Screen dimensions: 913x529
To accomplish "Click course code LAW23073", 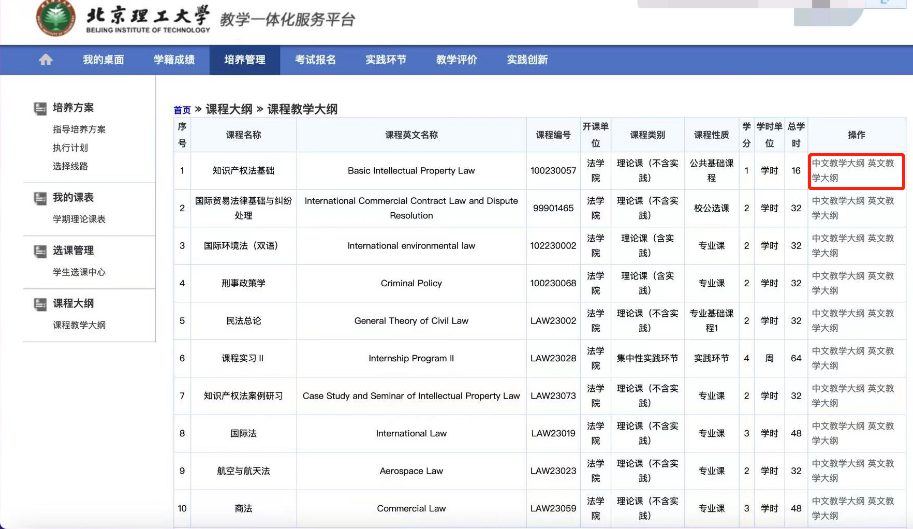I will [553, 396].
